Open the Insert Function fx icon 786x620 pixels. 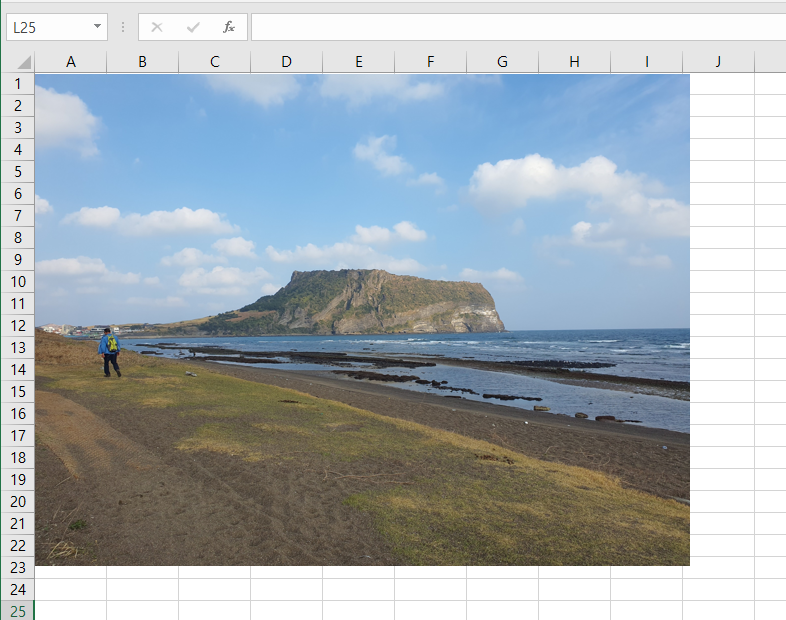(229, 27)
